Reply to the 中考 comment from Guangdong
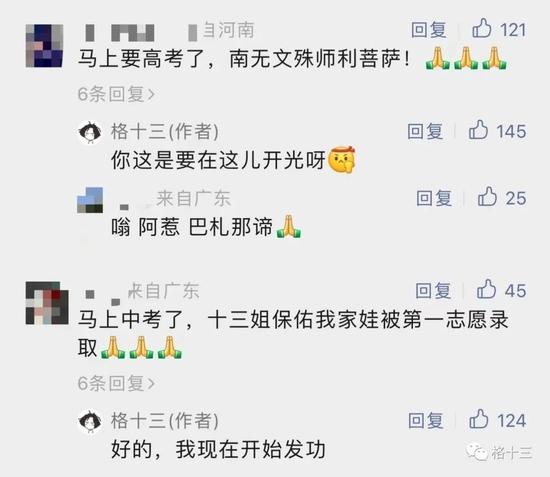 (x=433, y=290)
